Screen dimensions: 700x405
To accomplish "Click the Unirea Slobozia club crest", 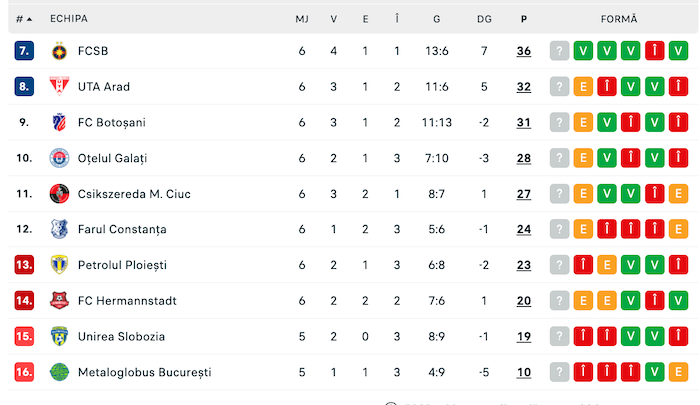I will pyautogui.click(x=58, y=337).
